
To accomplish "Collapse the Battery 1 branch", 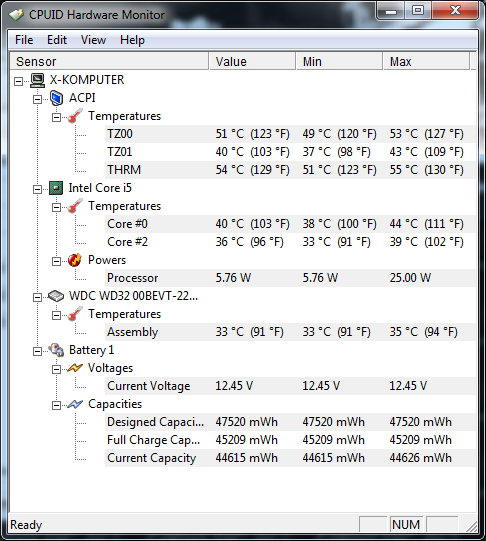I will click(37, 352).
